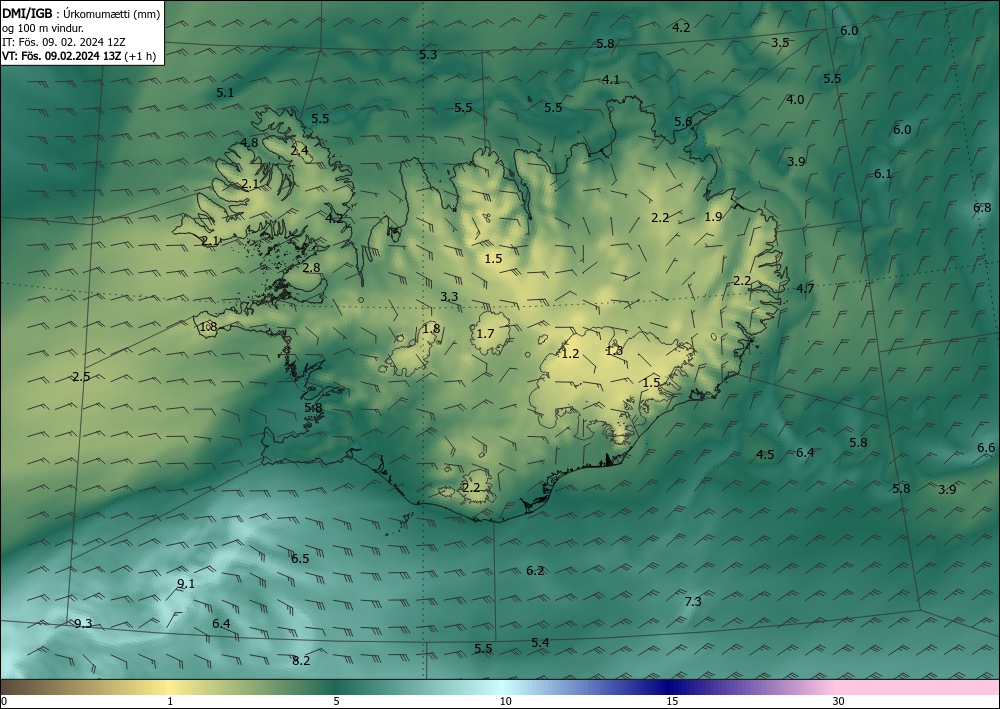Select the 1.7 value on the glacier

(485, 333)
